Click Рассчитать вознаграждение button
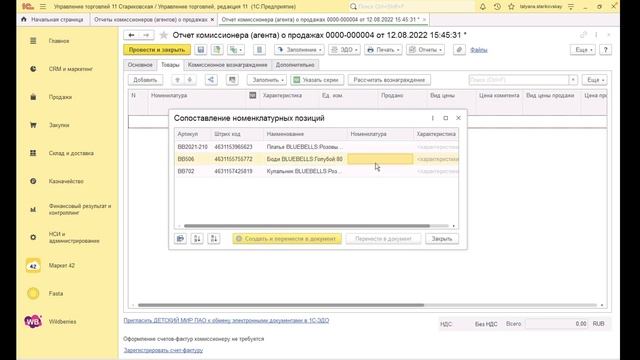 [x=389, y=80]
